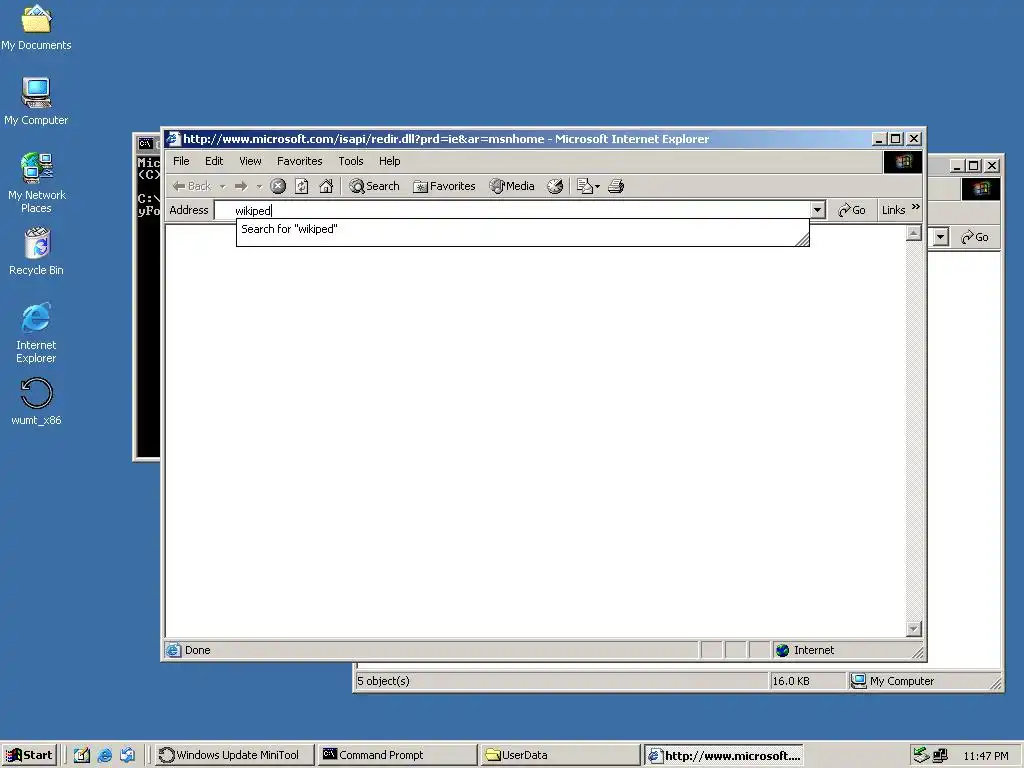Click the 11:47 PM system clock
1024x768 pixels.
coord(986,756)
